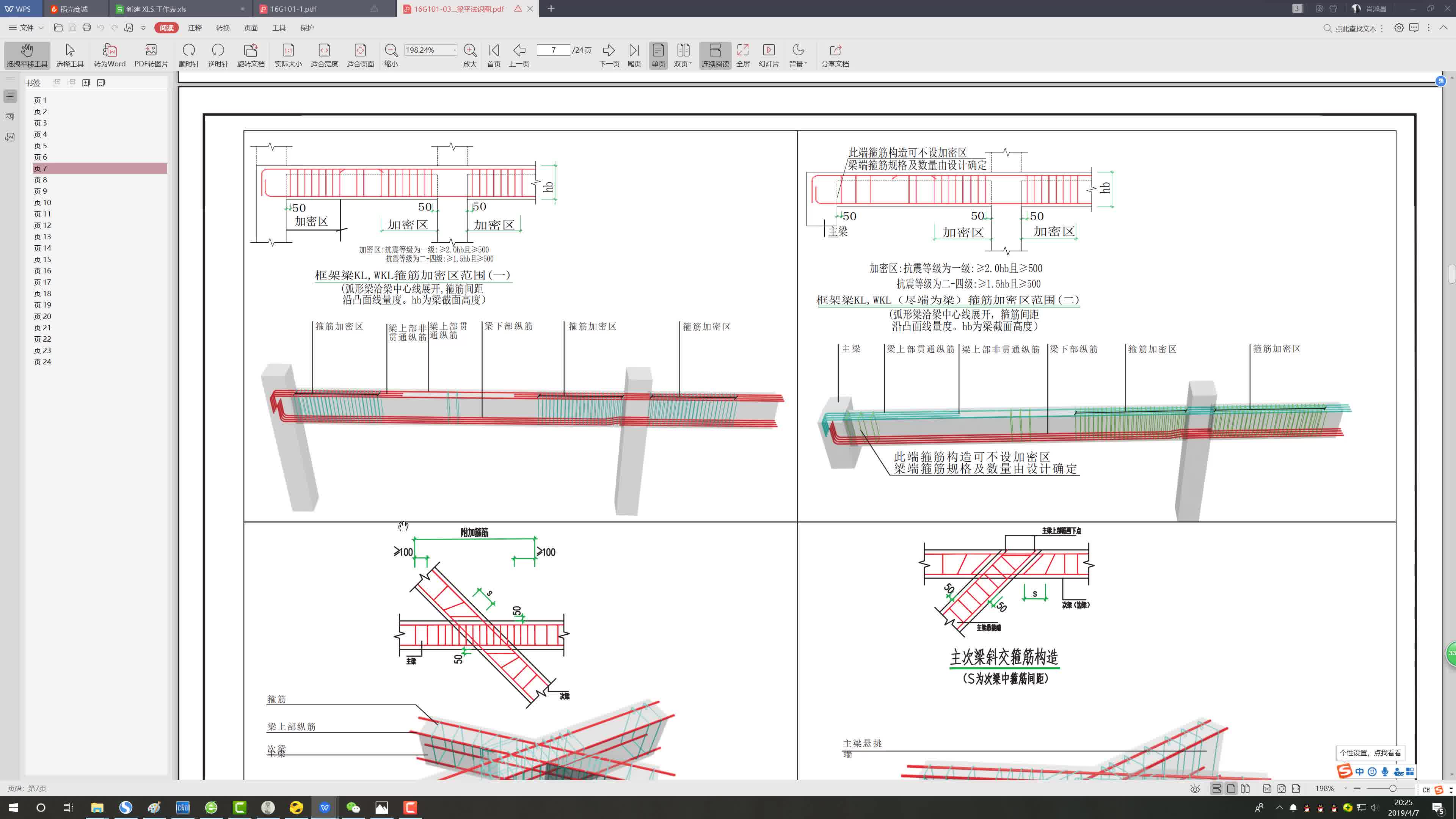Expand the File menu

26,28
